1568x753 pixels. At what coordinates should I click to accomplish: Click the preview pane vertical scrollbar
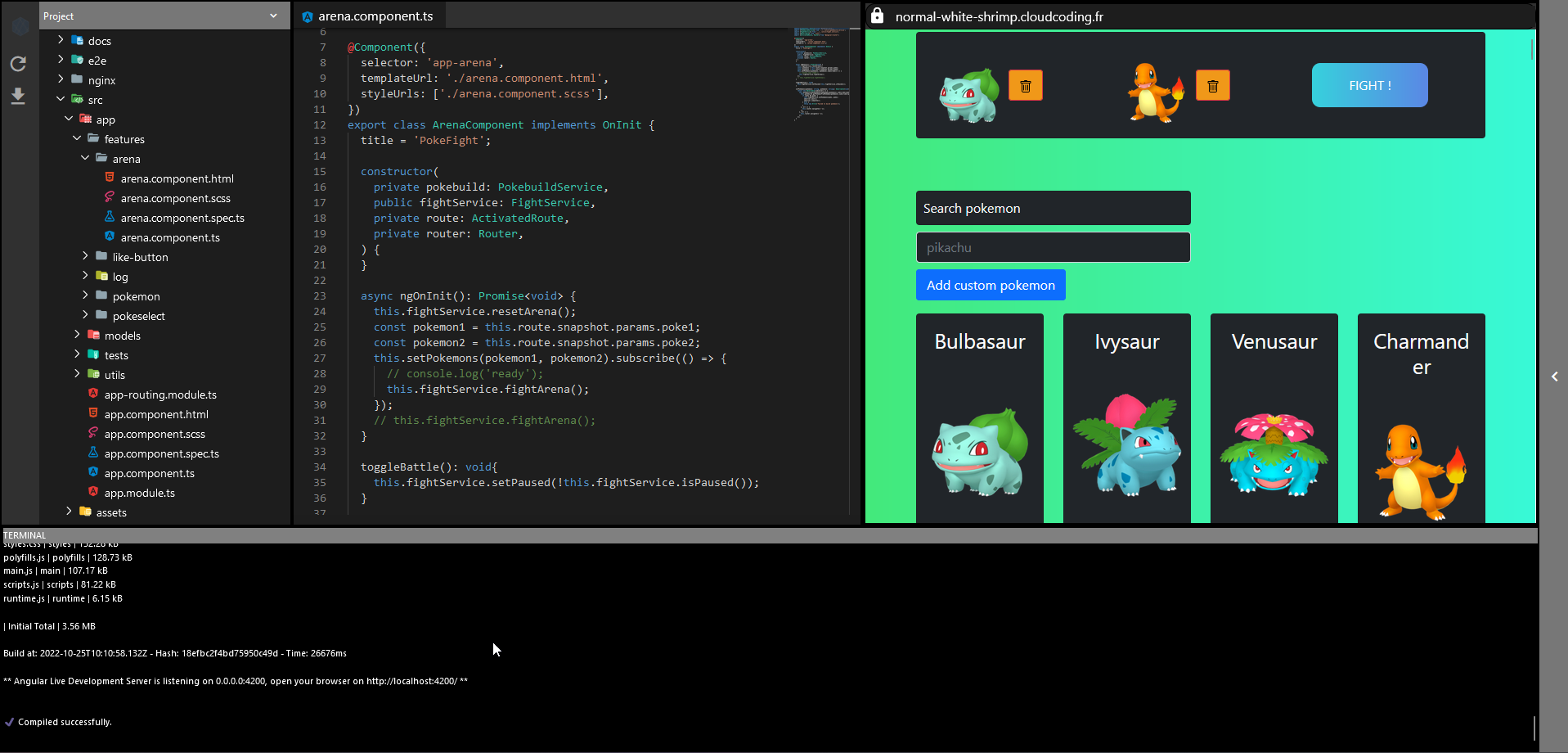(1532, 49)
